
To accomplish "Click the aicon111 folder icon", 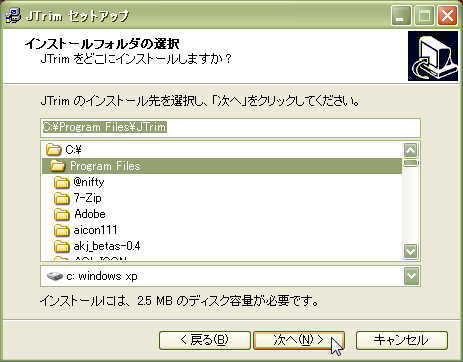I will coord(62,230).
